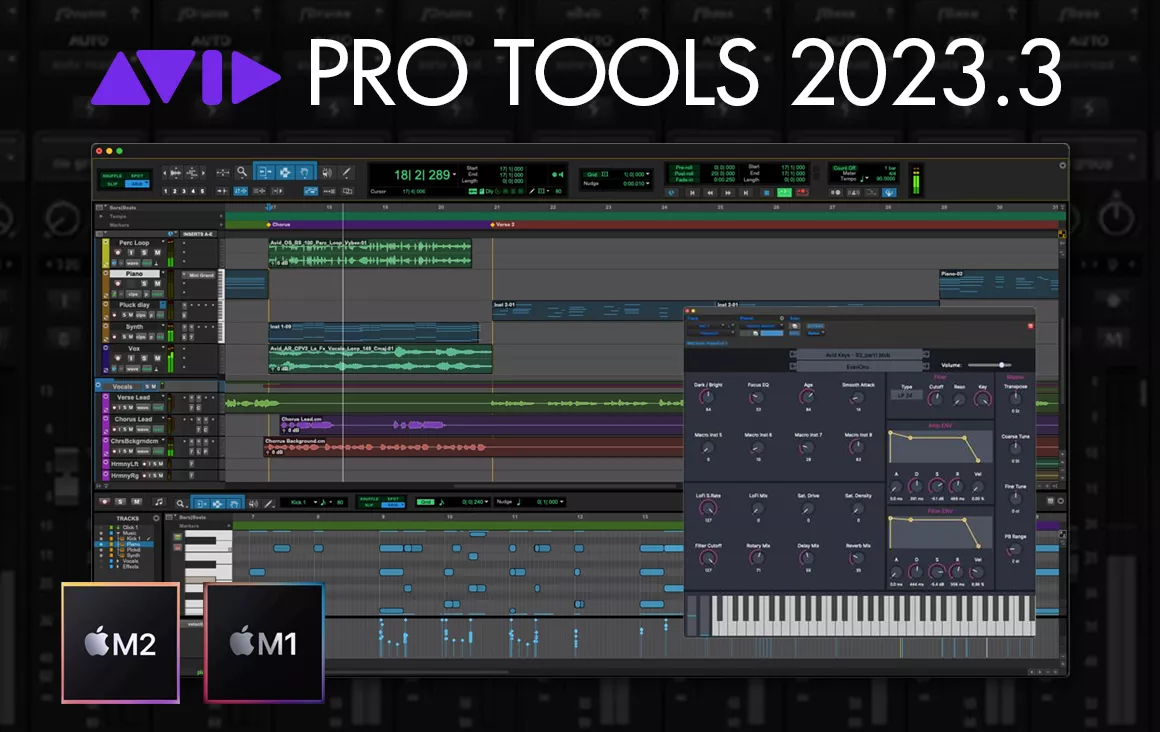The width and height of the screenshot is (1160, 732).
Task: Enable Shuffle edit mode
Action: click(112, 174)
